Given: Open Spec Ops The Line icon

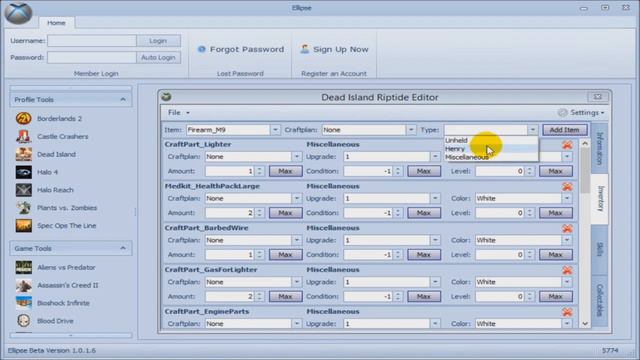Looking at the screenshot, I should [24, 226].
